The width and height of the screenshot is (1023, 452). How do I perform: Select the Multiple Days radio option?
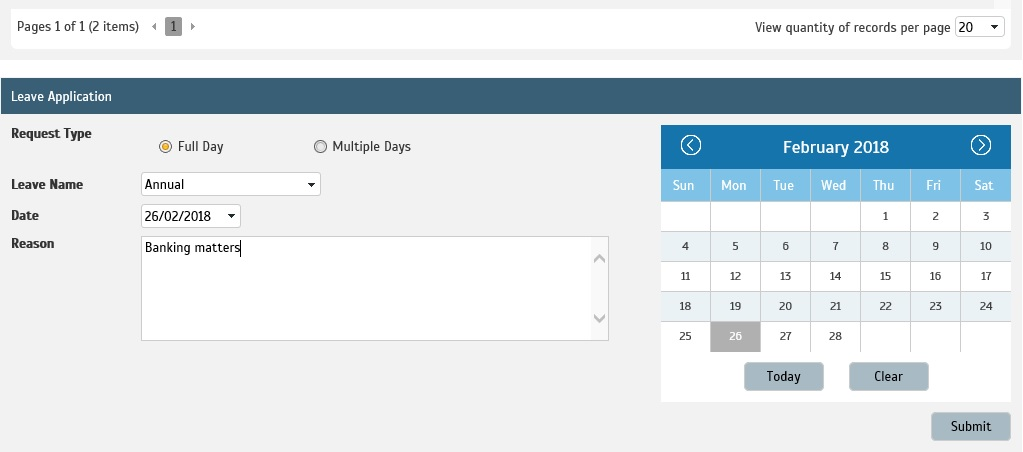pyautogui.click(x=320, y=147)
